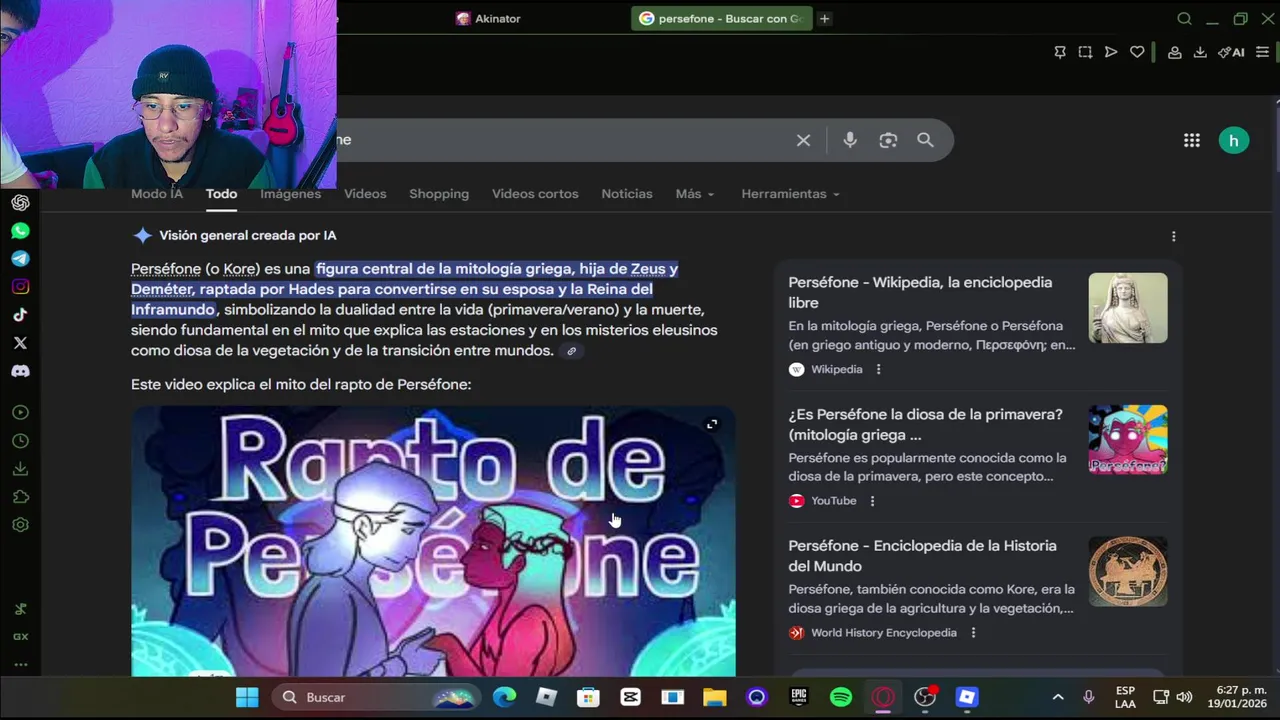Switch to Videos cortos results
This screenshot has height=720, width=1280.
(535, 194)
